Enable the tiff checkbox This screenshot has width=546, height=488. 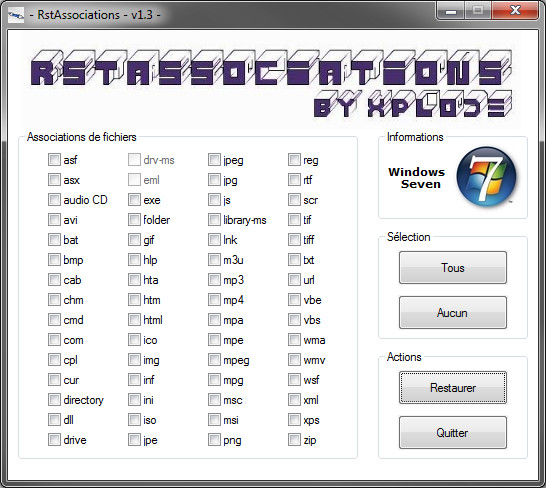pyautogui.click(x=295, y=240)
